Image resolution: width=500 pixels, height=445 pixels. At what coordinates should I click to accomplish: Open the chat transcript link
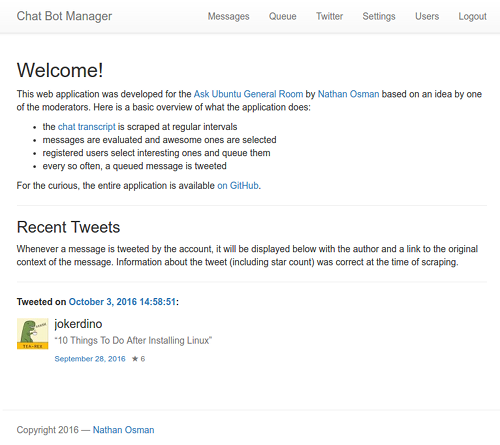click(x=87, y=127)
